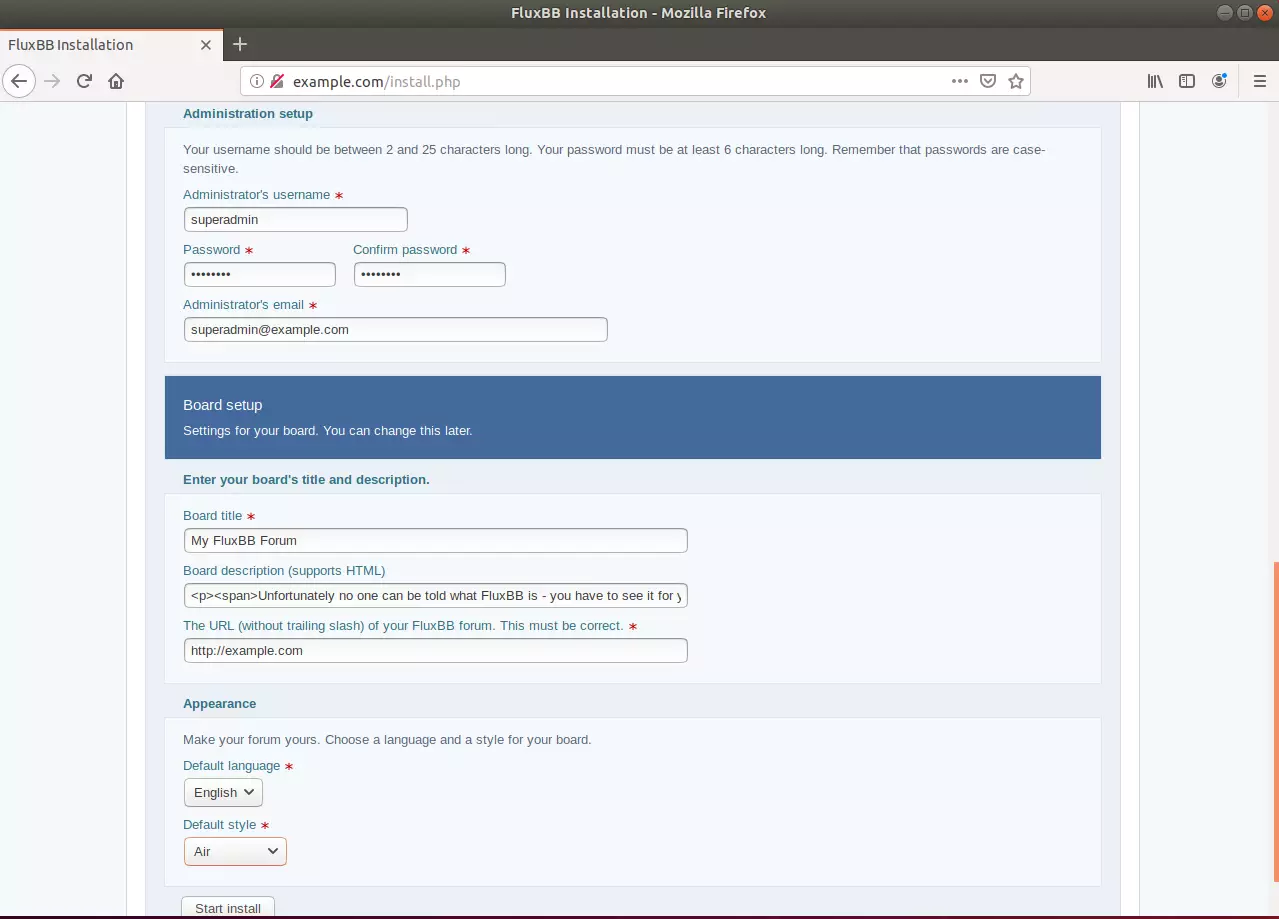Open page actions three-dot menu

(960, 82)
